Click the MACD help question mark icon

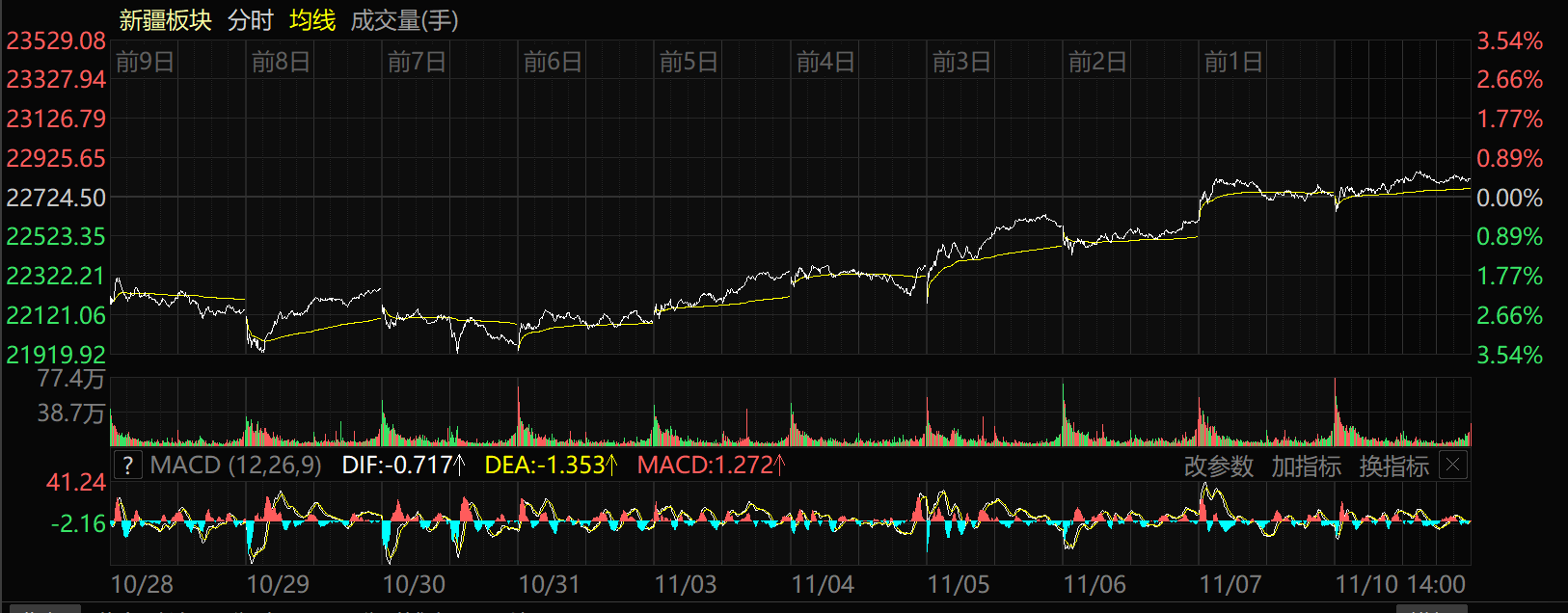(x=127, y=466)
